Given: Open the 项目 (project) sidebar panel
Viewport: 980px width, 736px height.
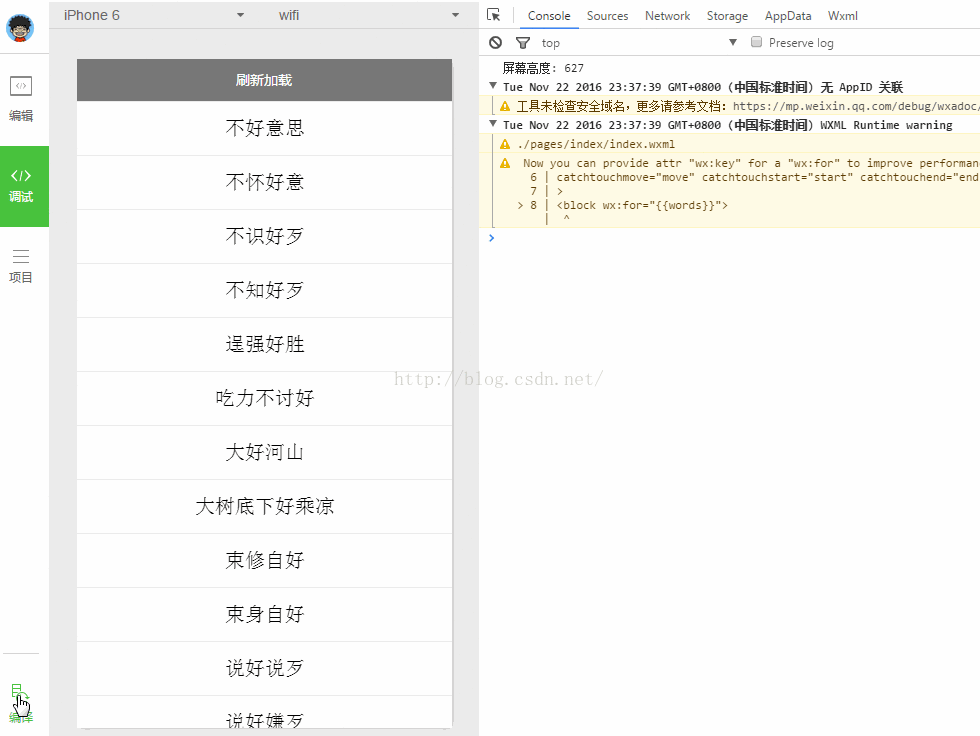Looking at the screenshot, I should (21, 266).
